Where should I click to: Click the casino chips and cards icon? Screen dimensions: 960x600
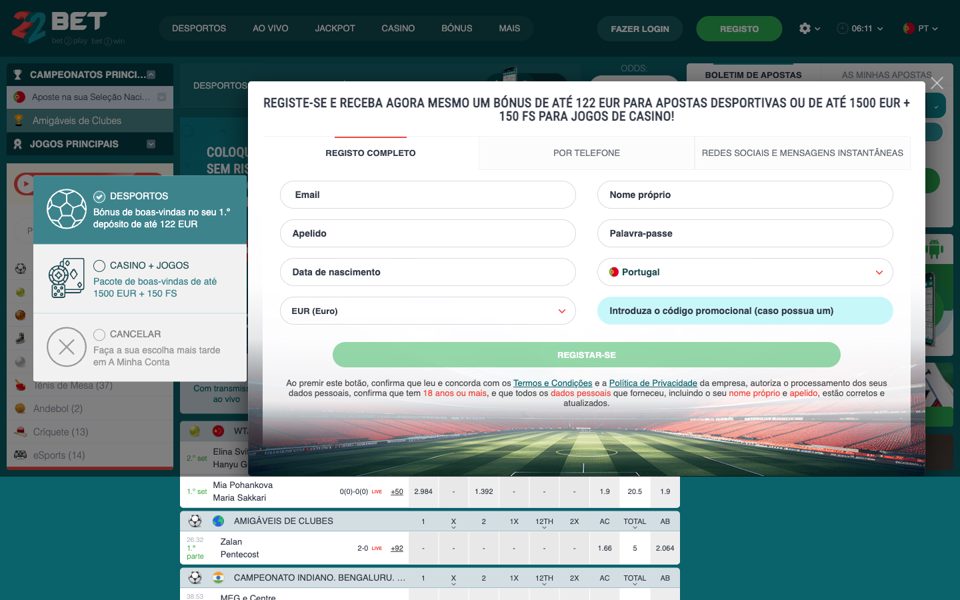click(x=66, y=278)
